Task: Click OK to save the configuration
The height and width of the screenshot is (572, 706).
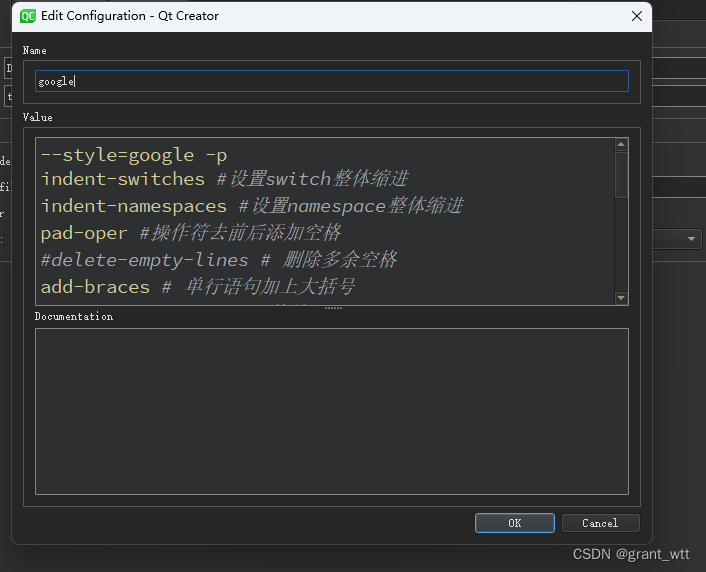Action: click(x=515, y=523)
